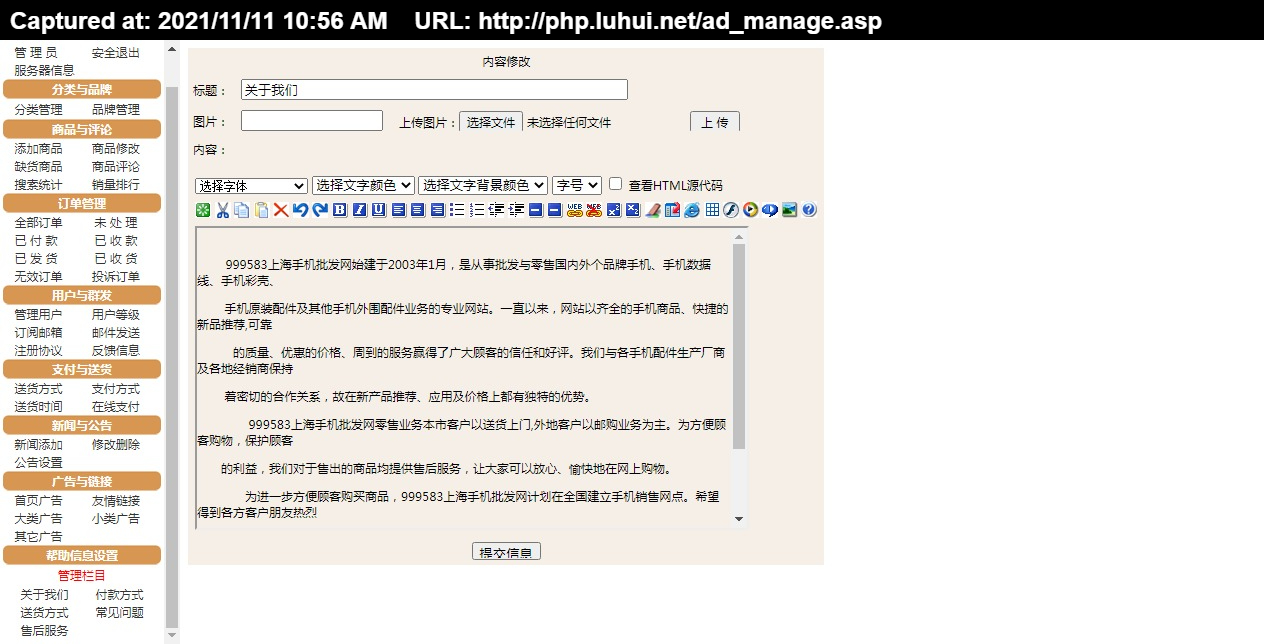Screen dimensions: 1264x644
Task: Open the 选择文字颜色 dropdown
Action: (363, 186)
